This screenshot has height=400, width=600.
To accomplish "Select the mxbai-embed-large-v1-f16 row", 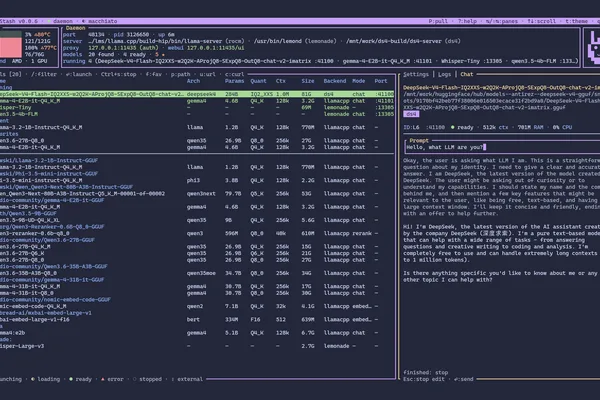I will (197, 319).
